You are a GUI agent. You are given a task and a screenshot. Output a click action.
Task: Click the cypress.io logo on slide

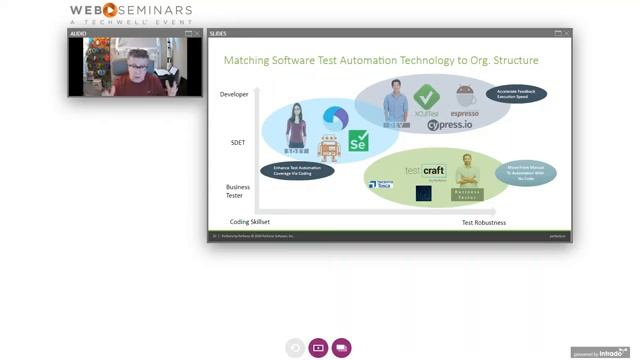pyautogui.click(x=450, y=125)
